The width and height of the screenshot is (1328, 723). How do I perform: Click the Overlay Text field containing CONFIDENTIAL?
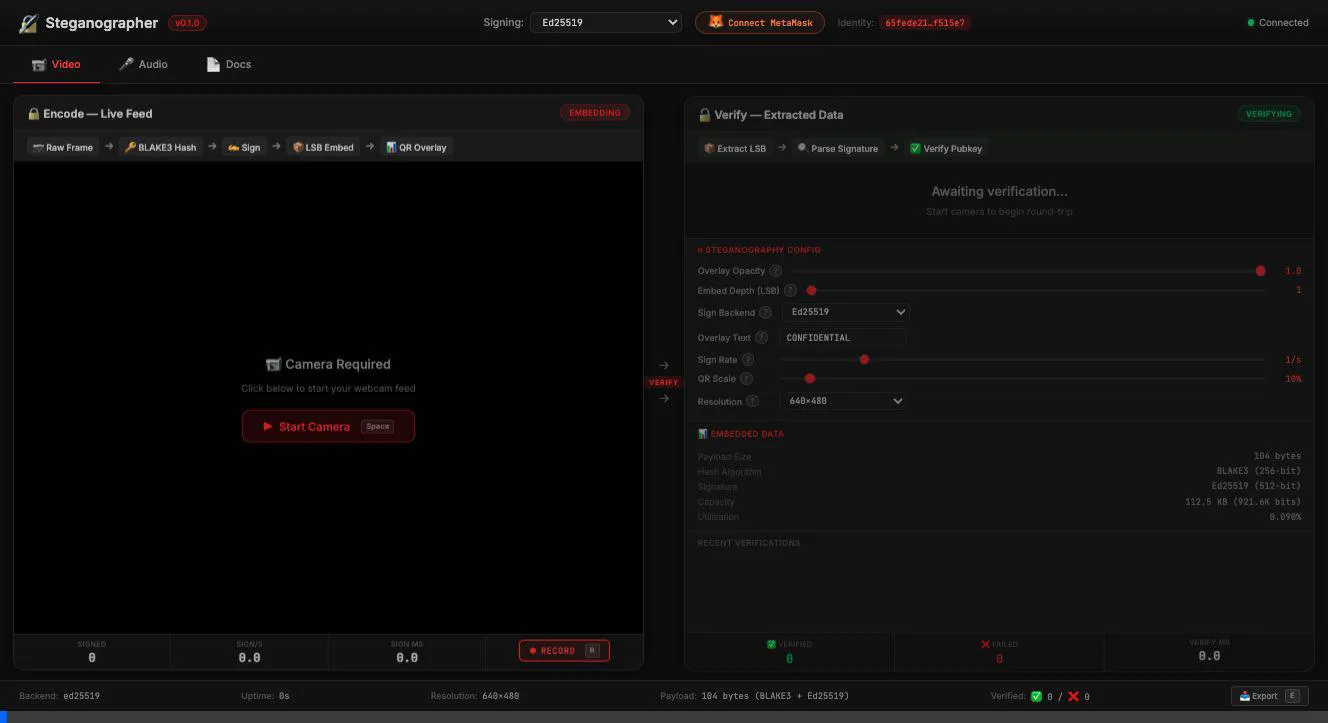pos(843,338)
